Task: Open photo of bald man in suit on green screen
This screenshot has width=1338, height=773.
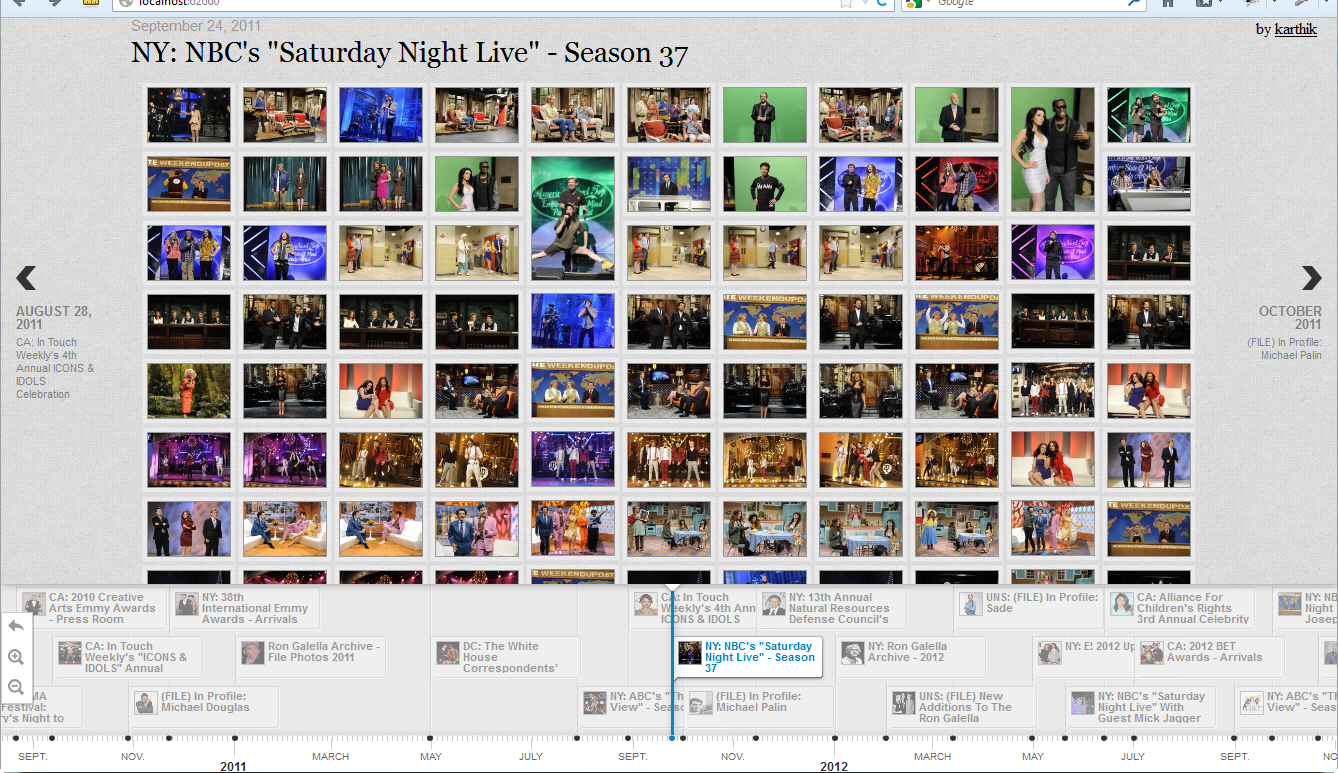Action: 956,114
